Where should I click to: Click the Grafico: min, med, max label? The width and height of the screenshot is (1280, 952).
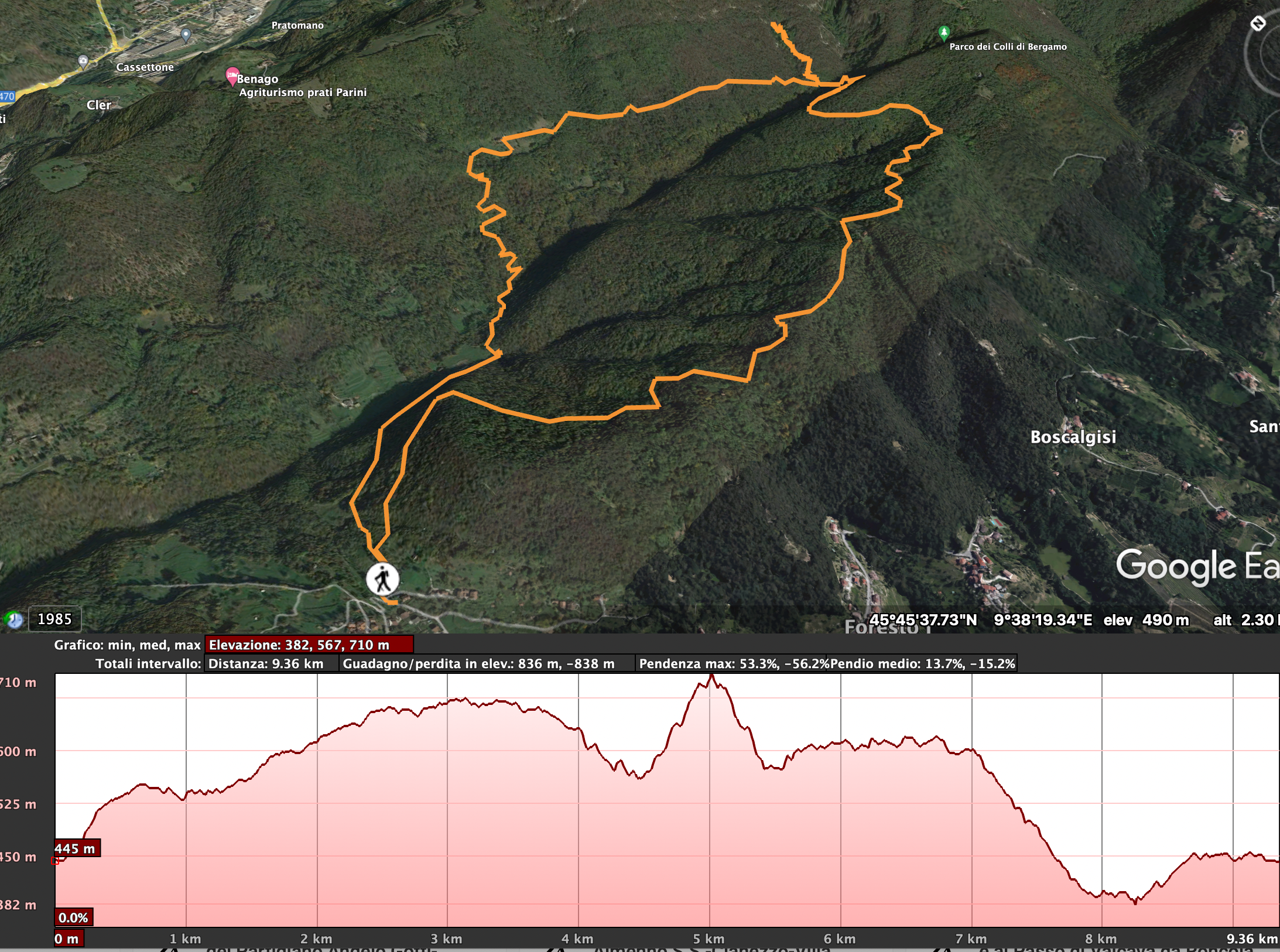[127, 645]
